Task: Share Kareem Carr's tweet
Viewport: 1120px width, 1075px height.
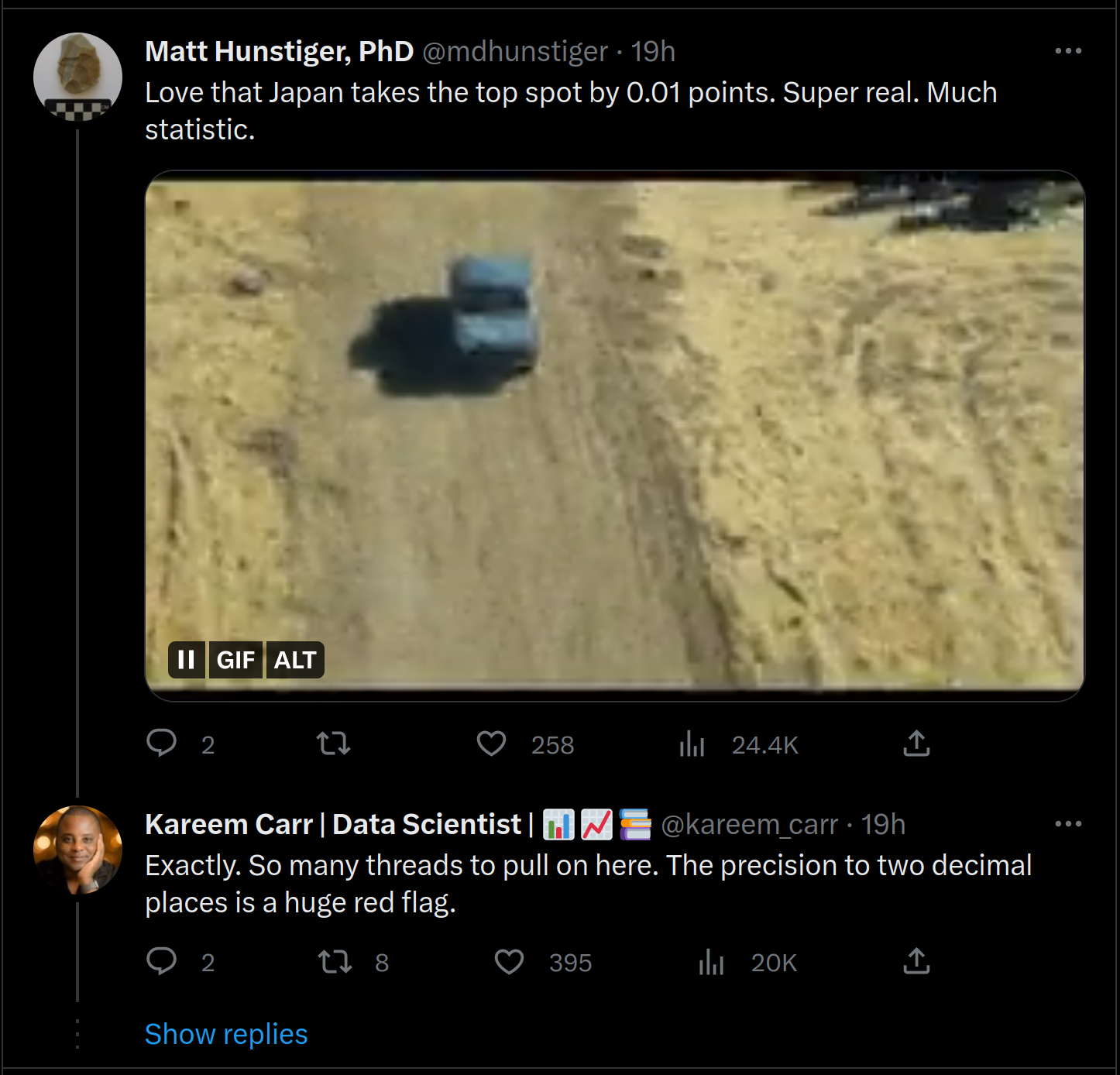Action: click(916, 961)
